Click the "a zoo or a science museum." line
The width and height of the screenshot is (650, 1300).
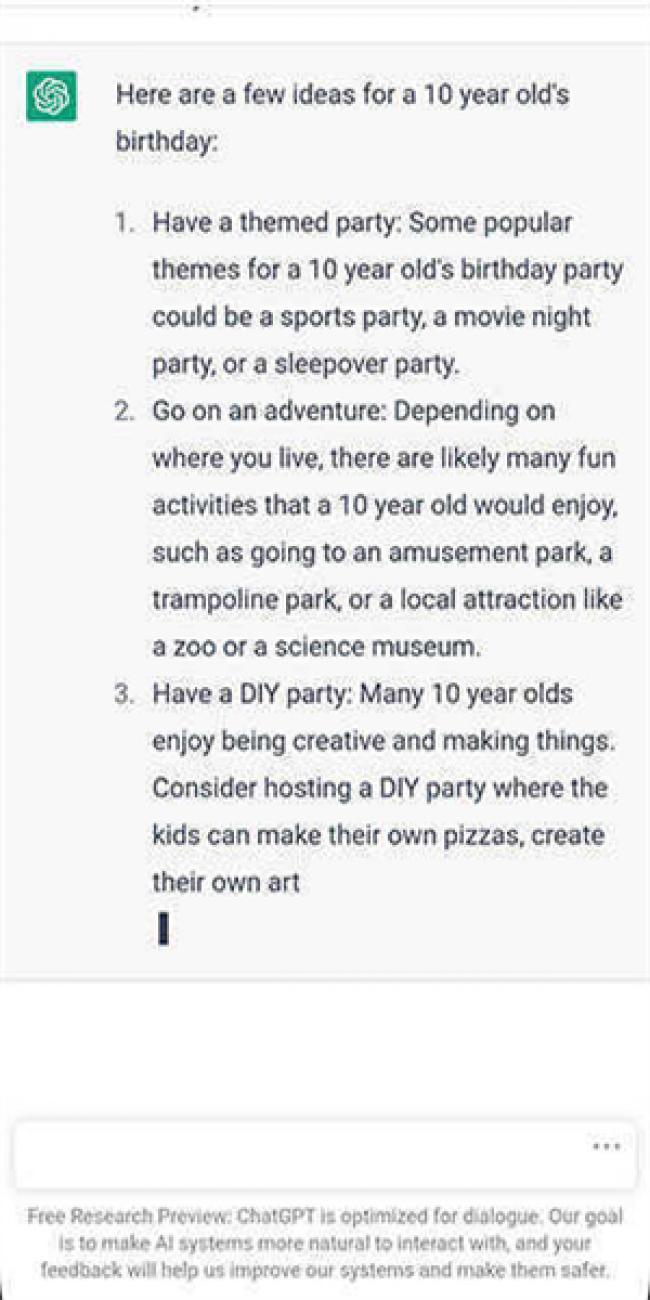point(316,646)
